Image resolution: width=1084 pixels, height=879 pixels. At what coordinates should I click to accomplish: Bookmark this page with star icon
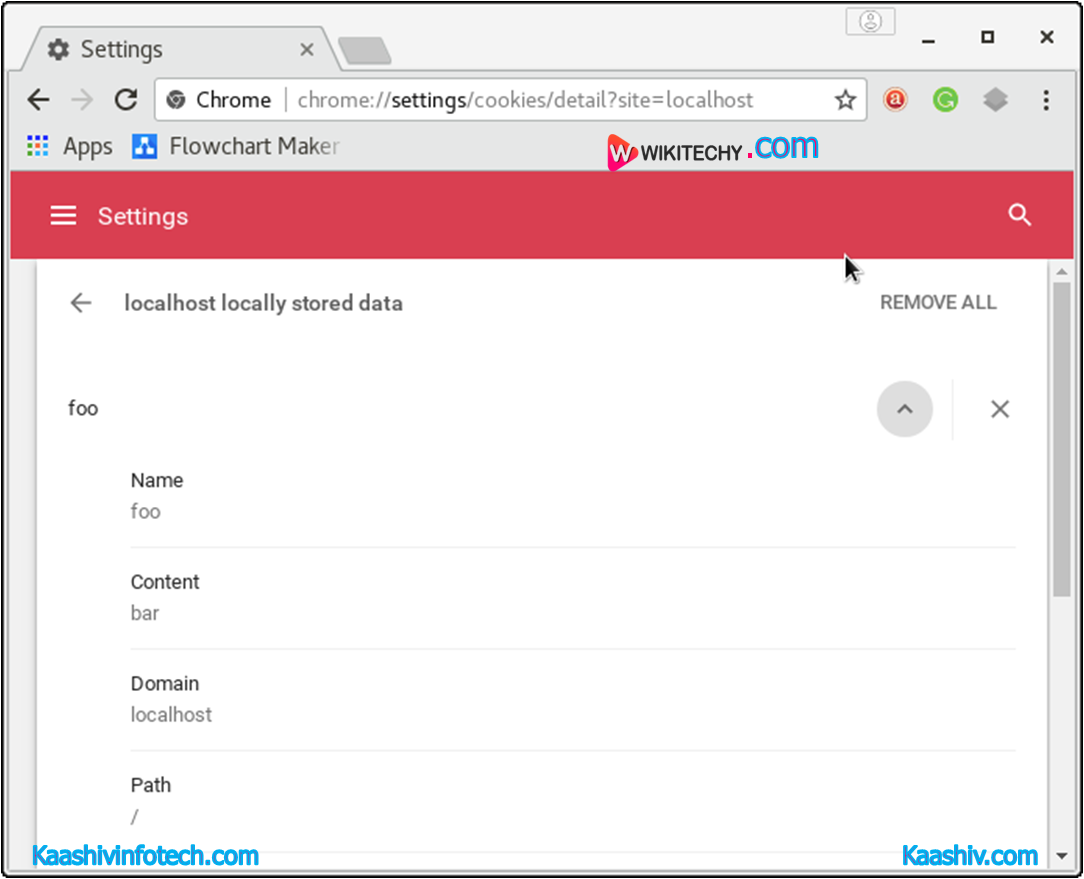point(845,100)
